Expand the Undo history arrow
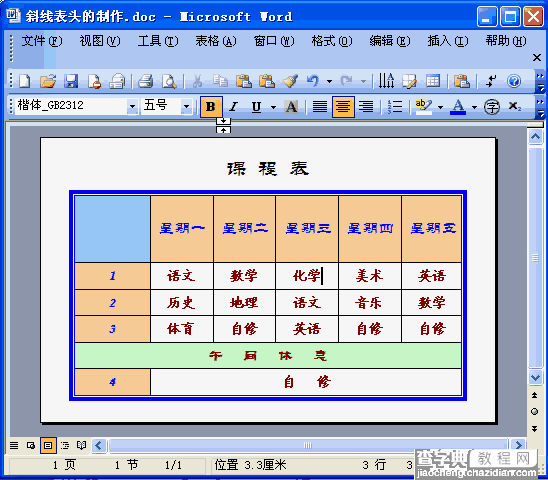This screenshot has width=548, height=480. tap(329, 81)
